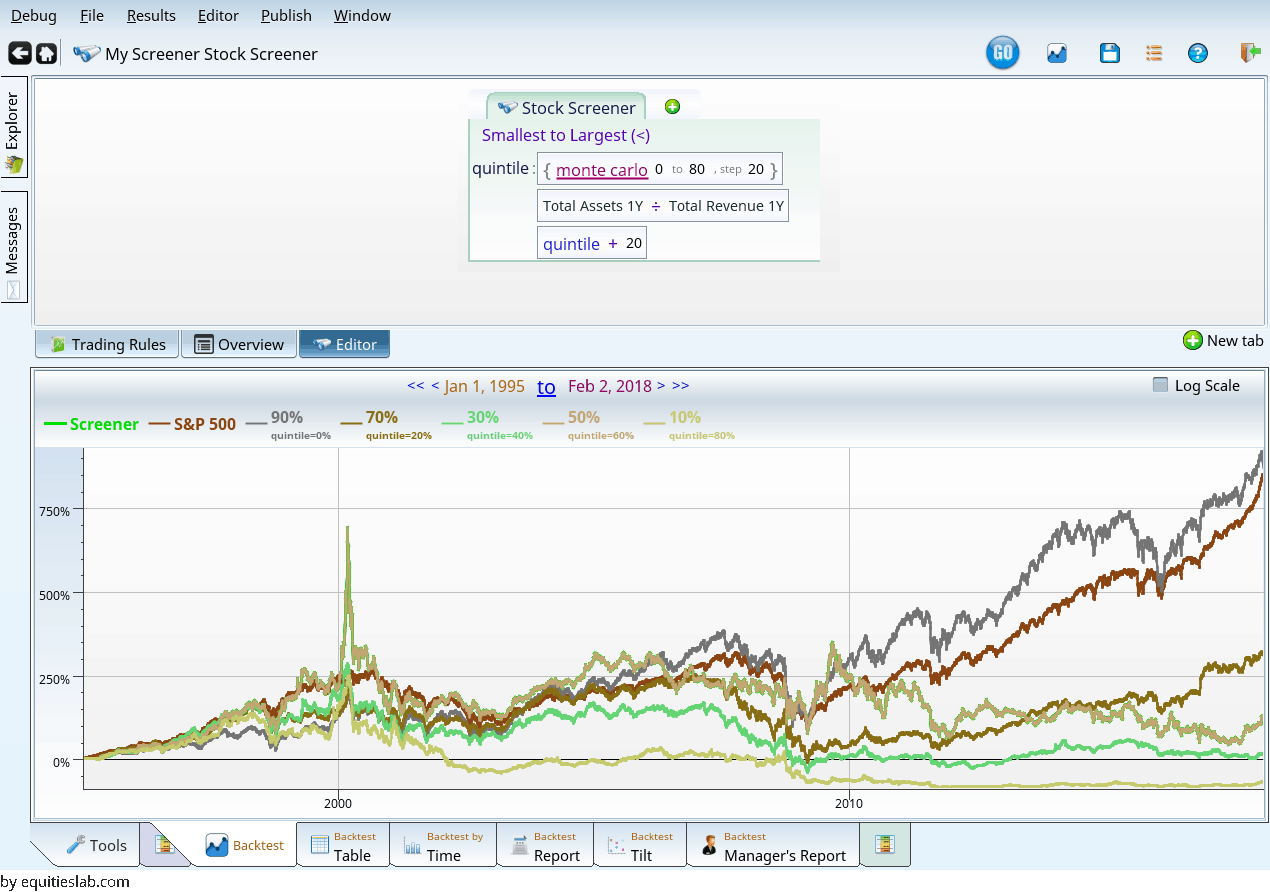Open the Messages side panel
The image size is (1270, 892).
click(14, 247)
